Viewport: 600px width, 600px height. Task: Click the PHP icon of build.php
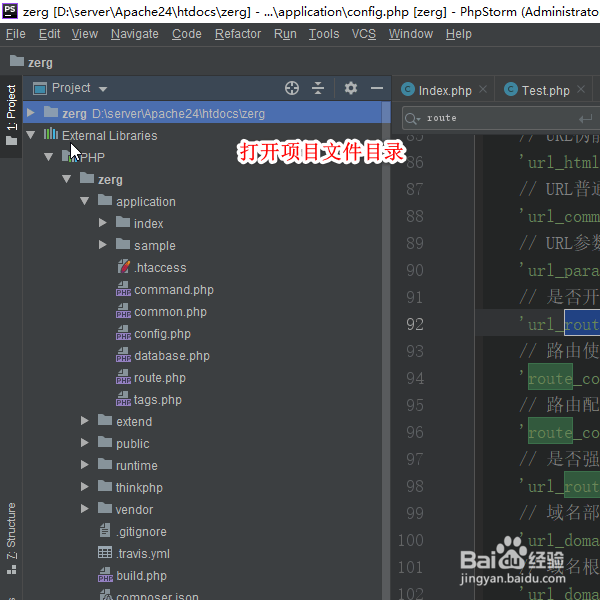click(x=105, y=574)
